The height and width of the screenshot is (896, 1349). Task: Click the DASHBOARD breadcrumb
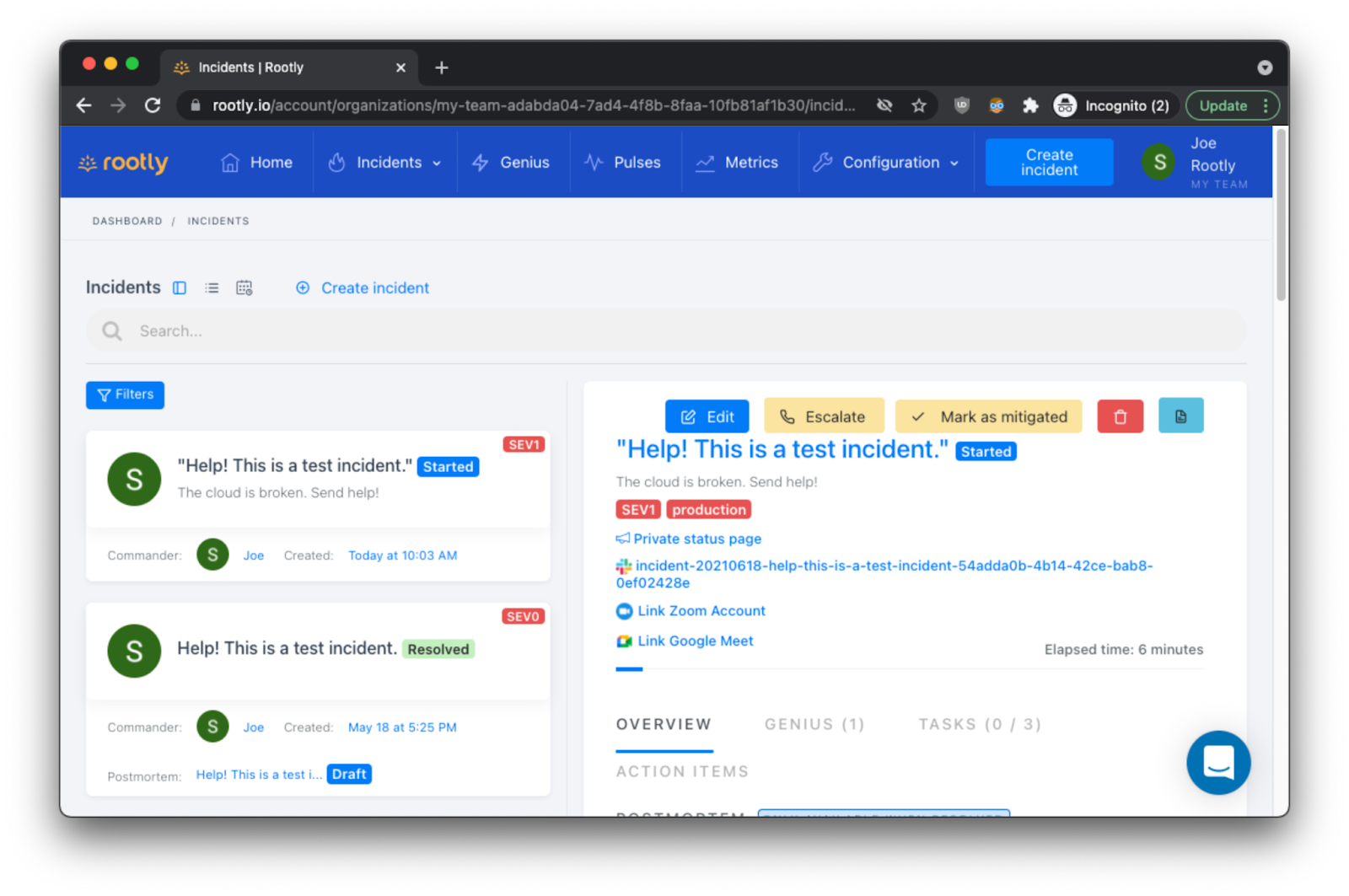point(127,221)
